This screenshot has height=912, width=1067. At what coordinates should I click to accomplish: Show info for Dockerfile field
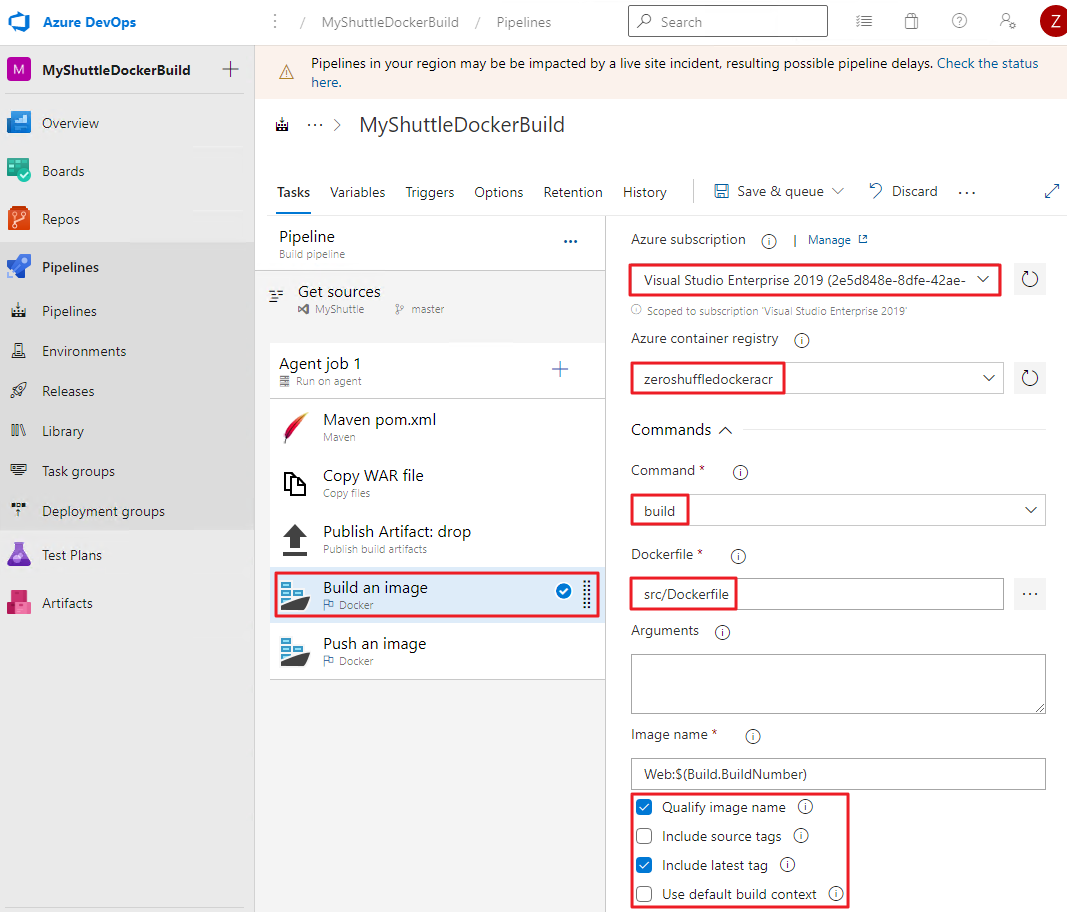click(738, 557)
